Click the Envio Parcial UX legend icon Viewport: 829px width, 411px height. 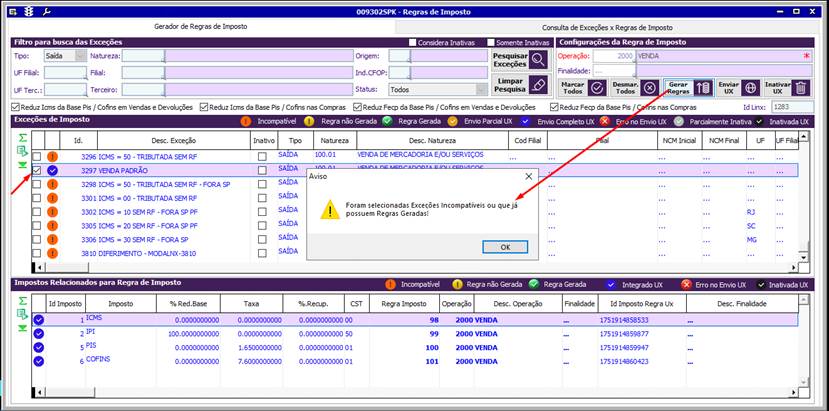pyautogui.click(x=452, y=121)
